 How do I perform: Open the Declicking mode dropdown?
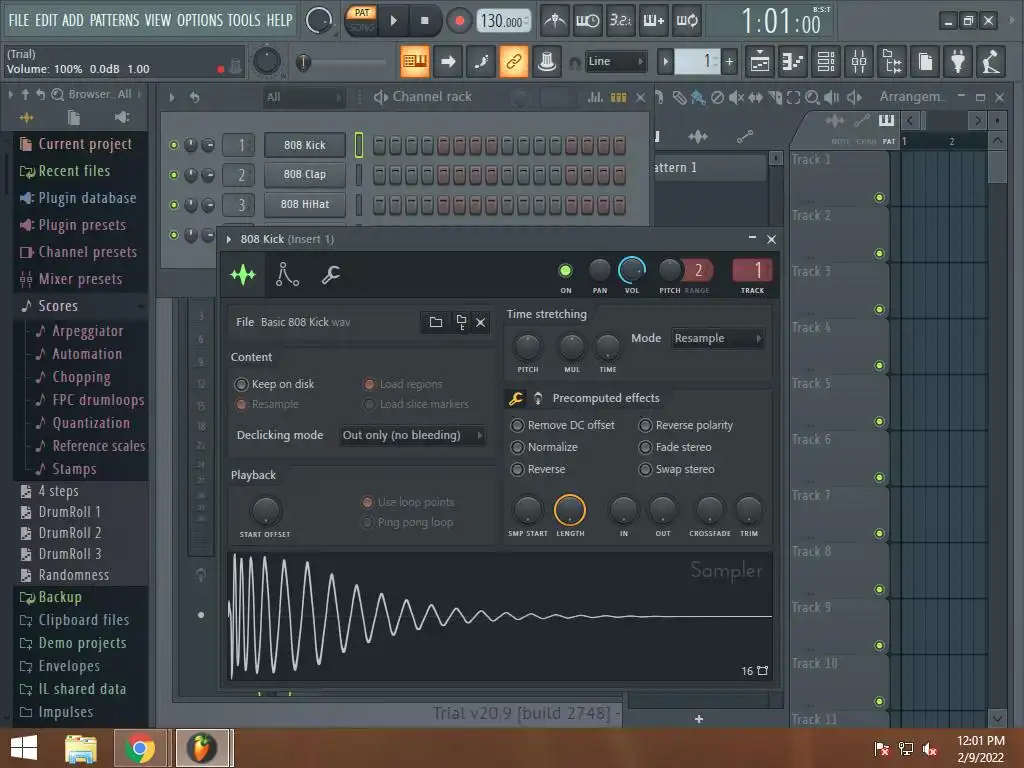412,436
